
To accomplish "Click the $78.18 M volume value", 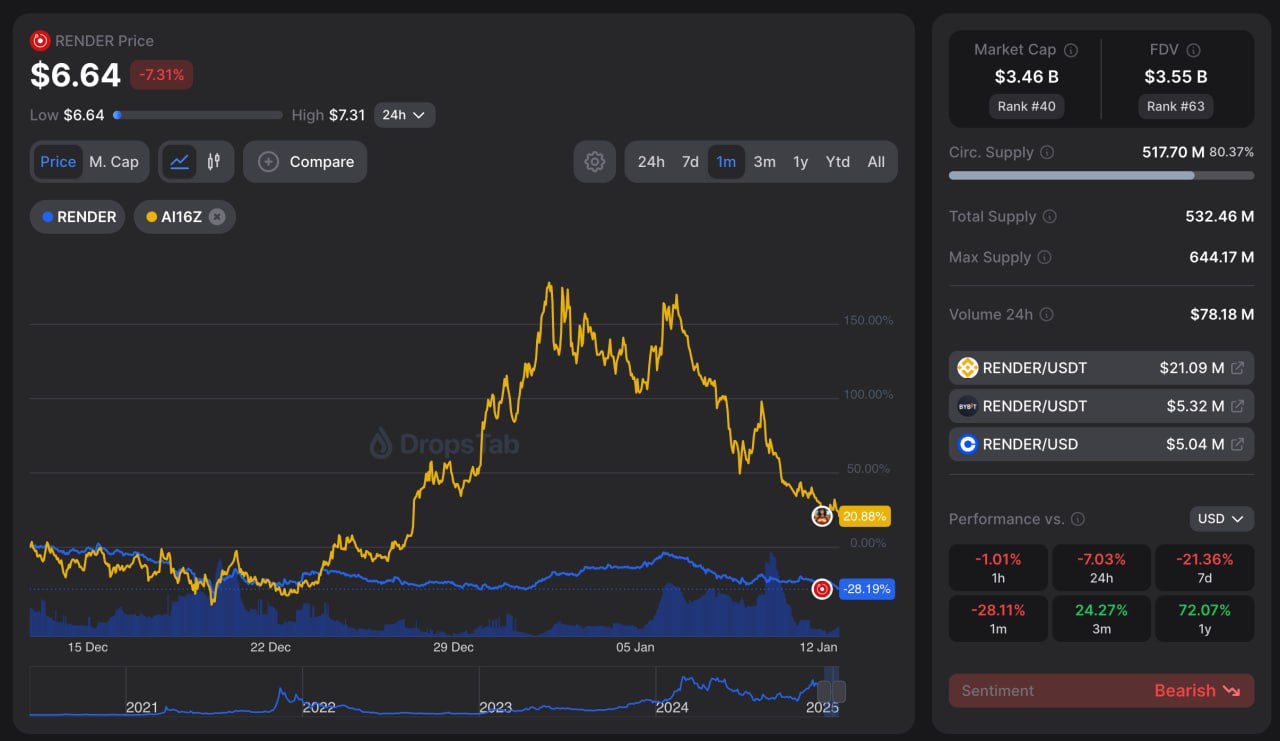I will (x=1222, y=314).
